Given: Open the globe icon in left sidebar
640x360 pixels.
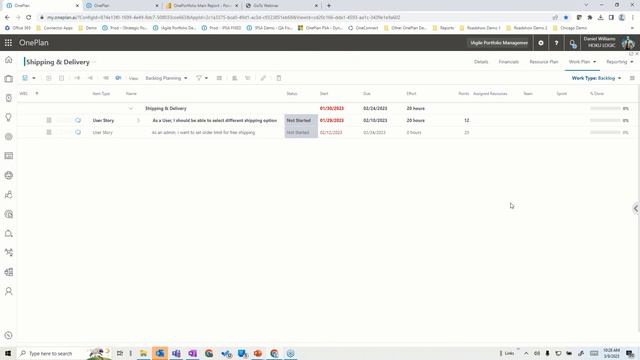Looking at the screenshot, I should pos(9,176).
